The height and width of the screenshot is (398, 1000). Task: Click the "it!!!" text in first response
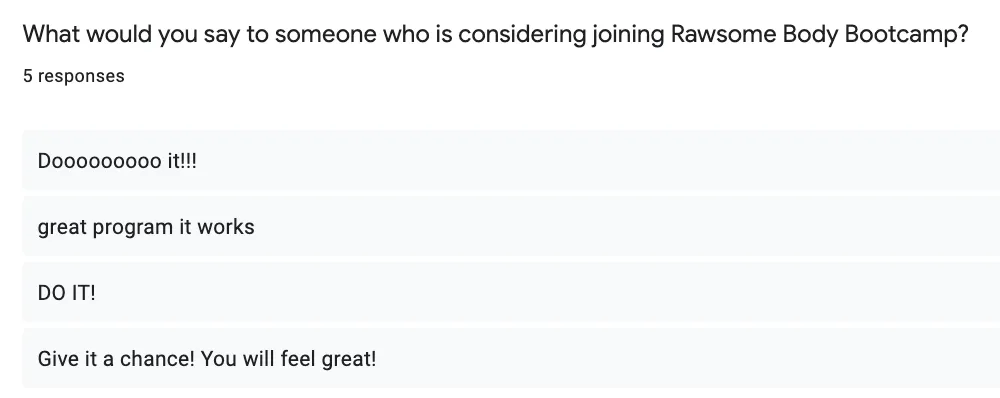coord(182,161)
